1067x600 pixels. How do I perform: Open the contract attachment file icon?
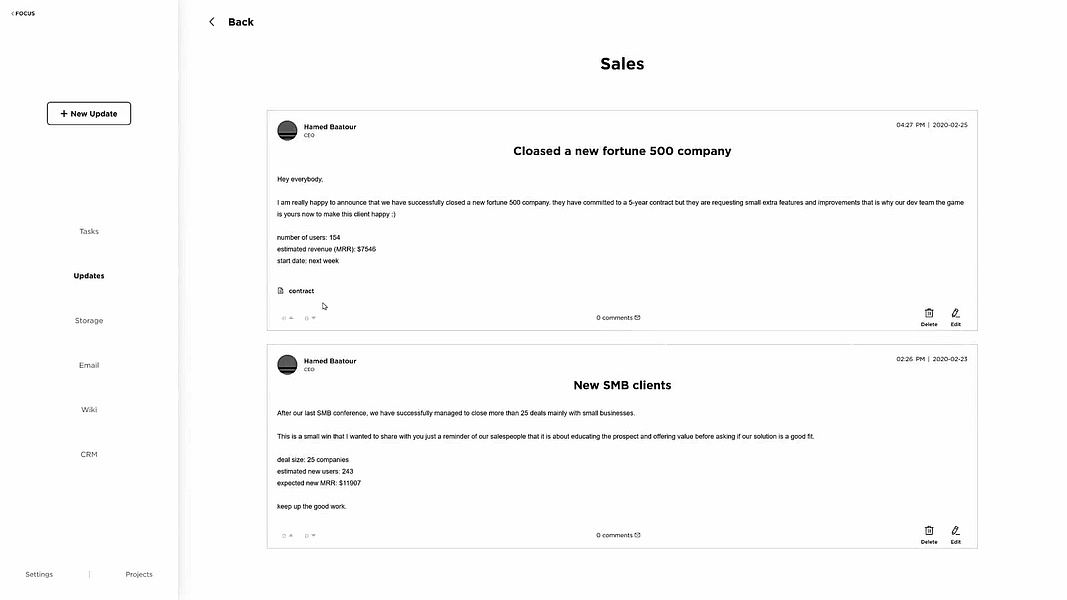(280, 290)
